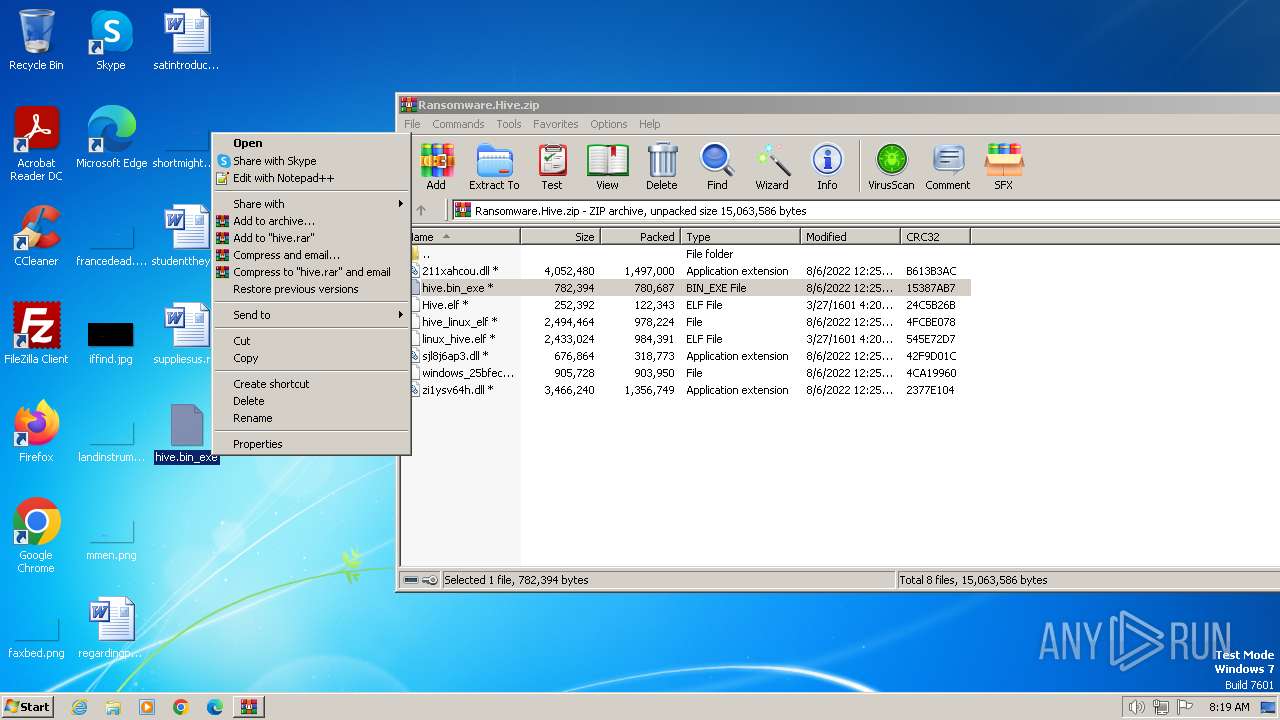Viewport: 1280px width, 720px height.
Task: Click the taskbar clock showing 8:19 AM
Action: pos(1229,707)
